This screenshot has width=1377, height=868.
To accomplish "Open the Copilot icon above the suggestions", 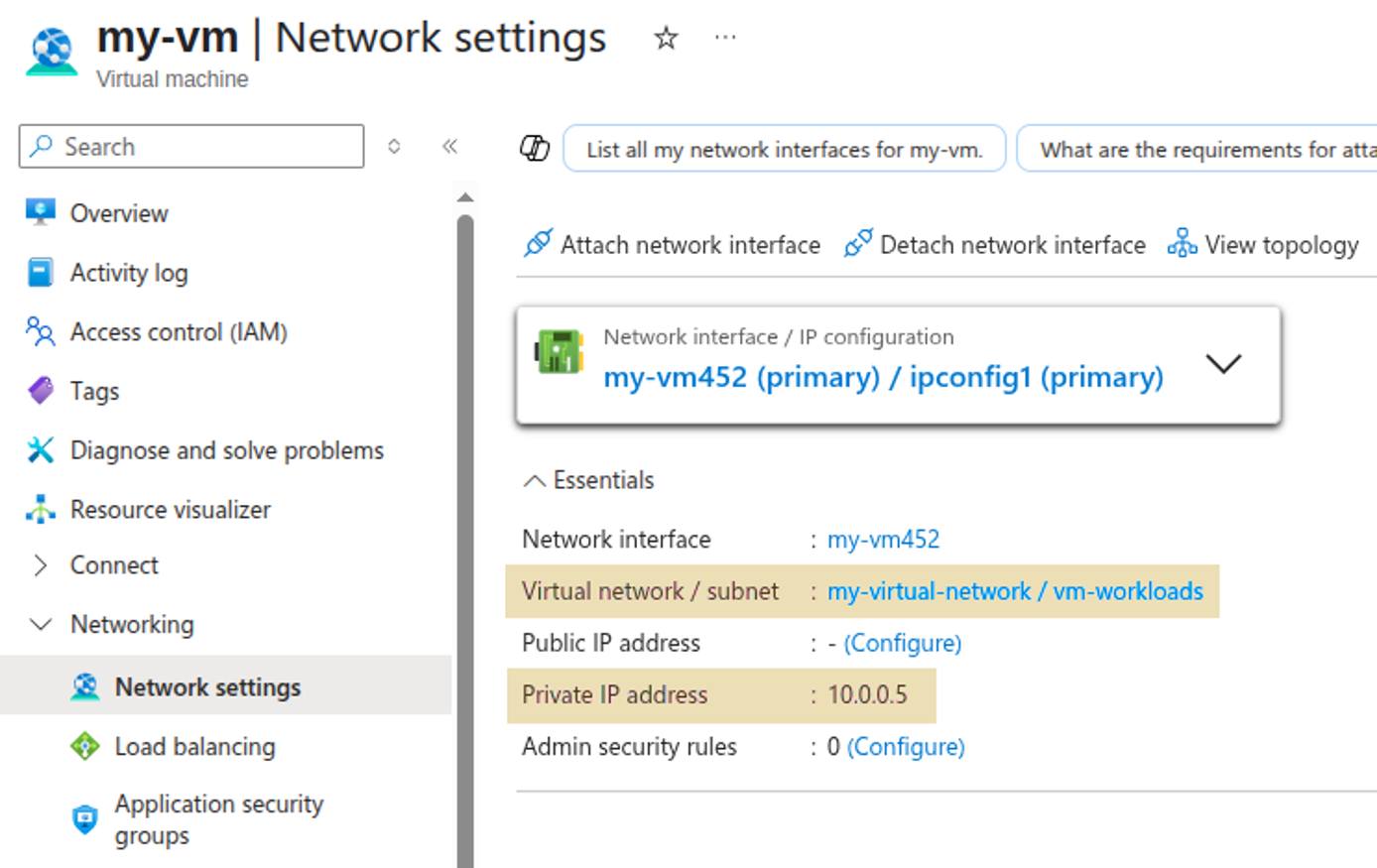I will point(535,149).
